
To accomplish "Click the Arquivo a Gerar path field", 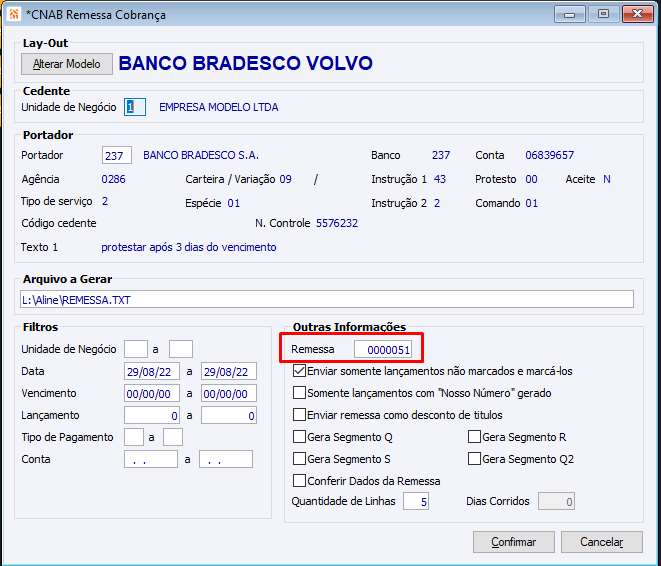I will 327,299.
